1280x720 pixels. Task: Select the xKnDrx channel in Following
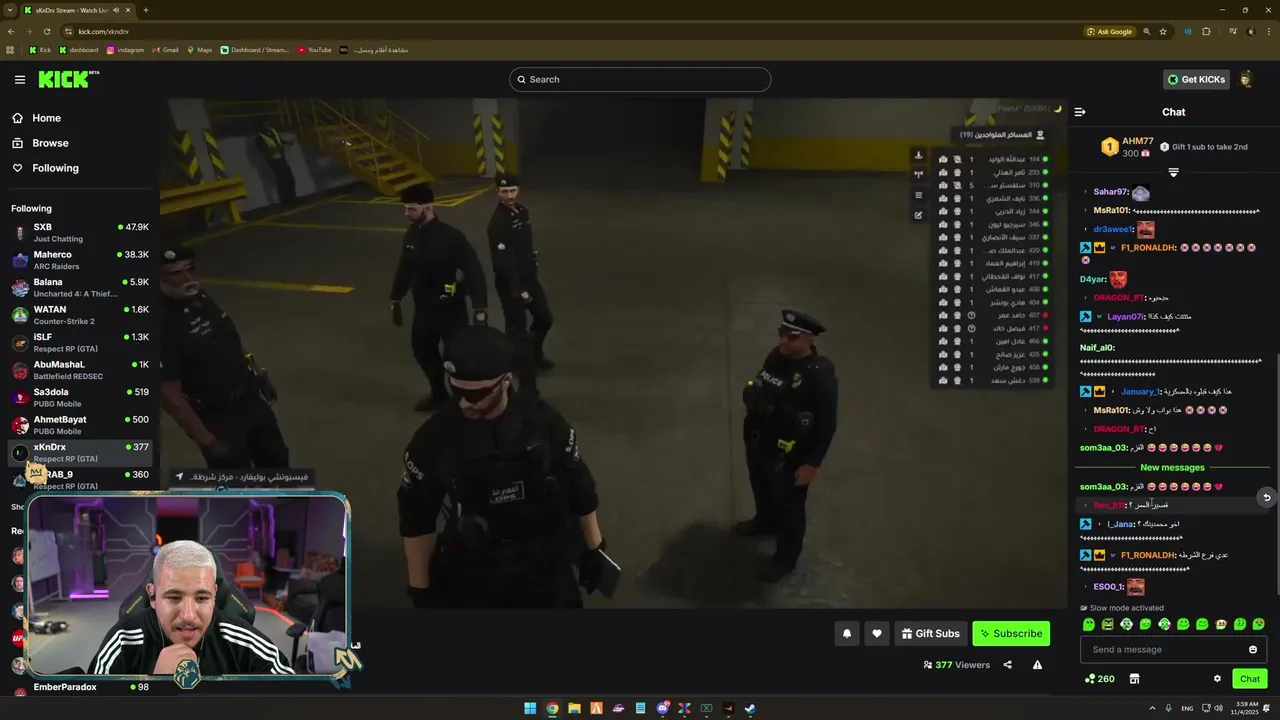[x=80, y=452]
